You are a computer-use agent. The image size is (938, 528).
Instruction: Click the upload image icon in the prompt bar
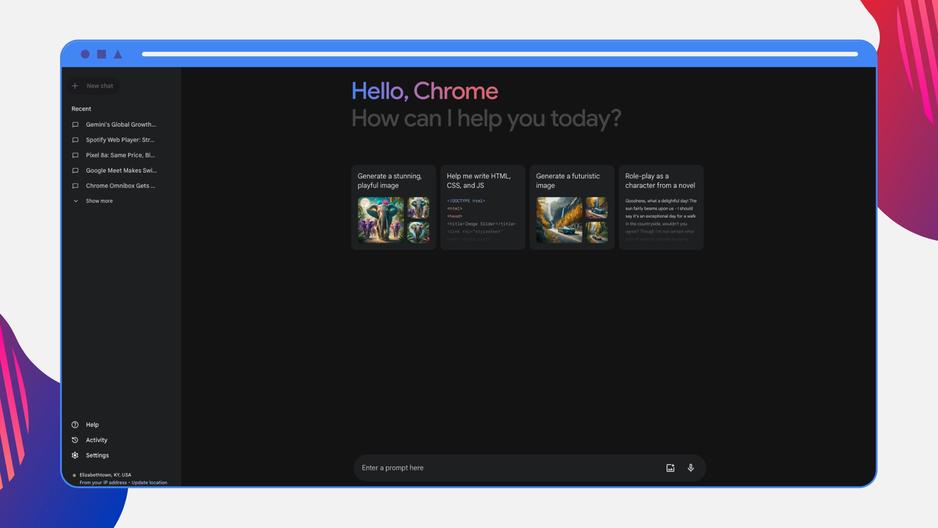point(670,468)
